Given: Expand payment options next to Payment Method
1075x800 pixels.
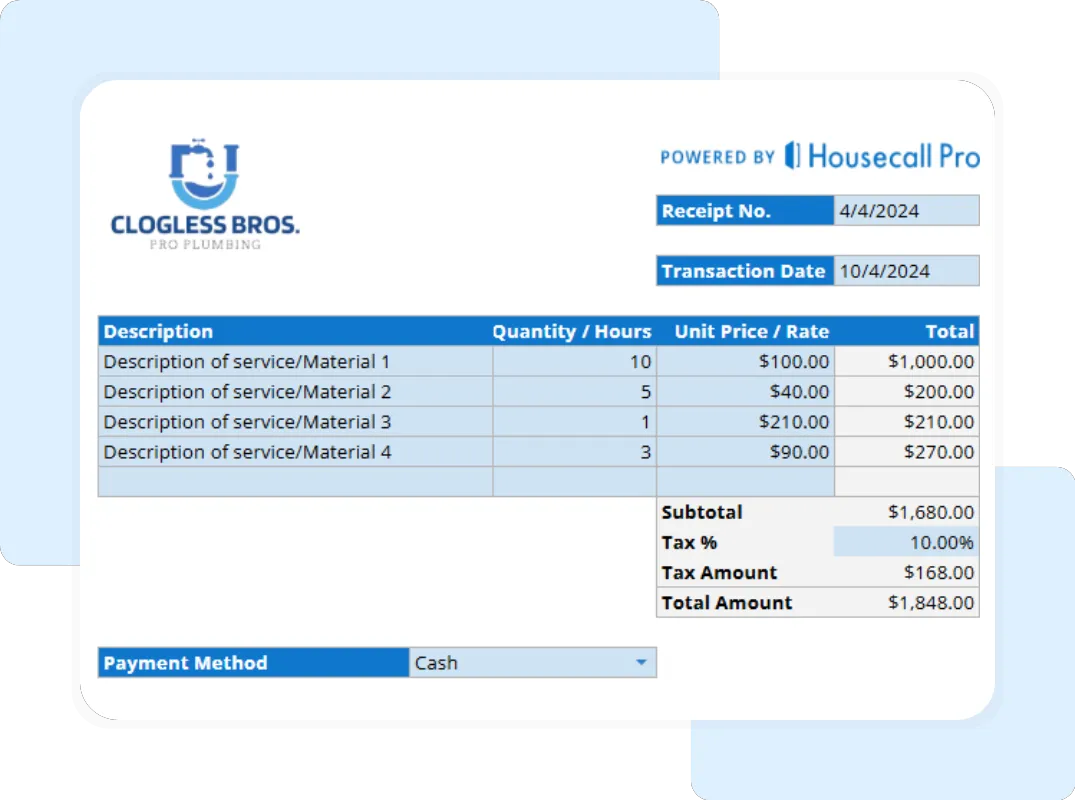Looking at the screenshot, I should click(x=642, y=662).
